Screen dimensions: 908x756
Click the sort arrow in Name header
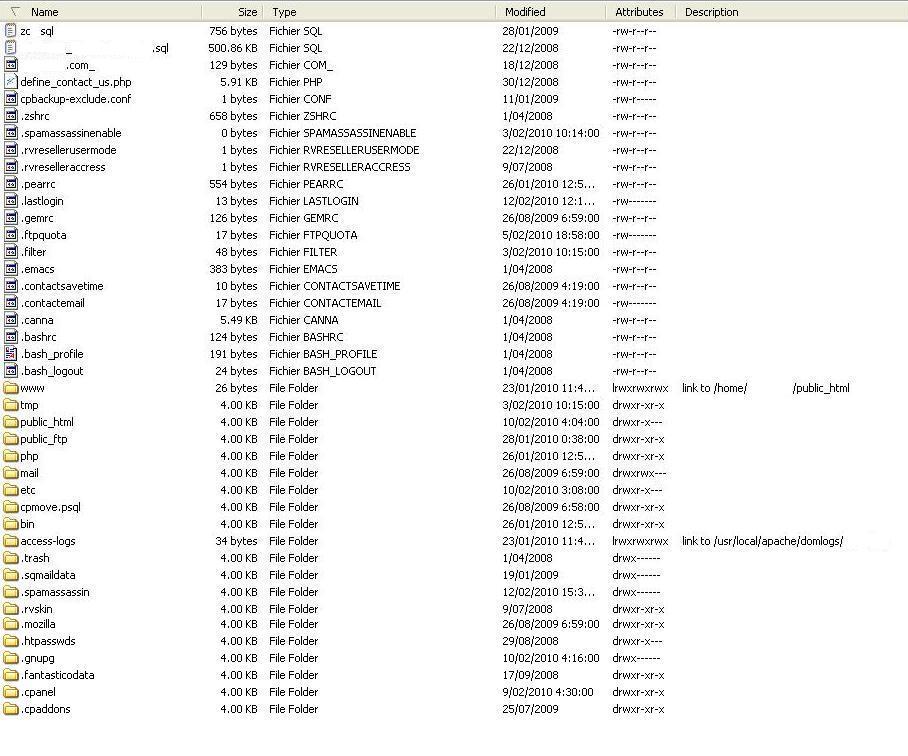pos(16,12)
